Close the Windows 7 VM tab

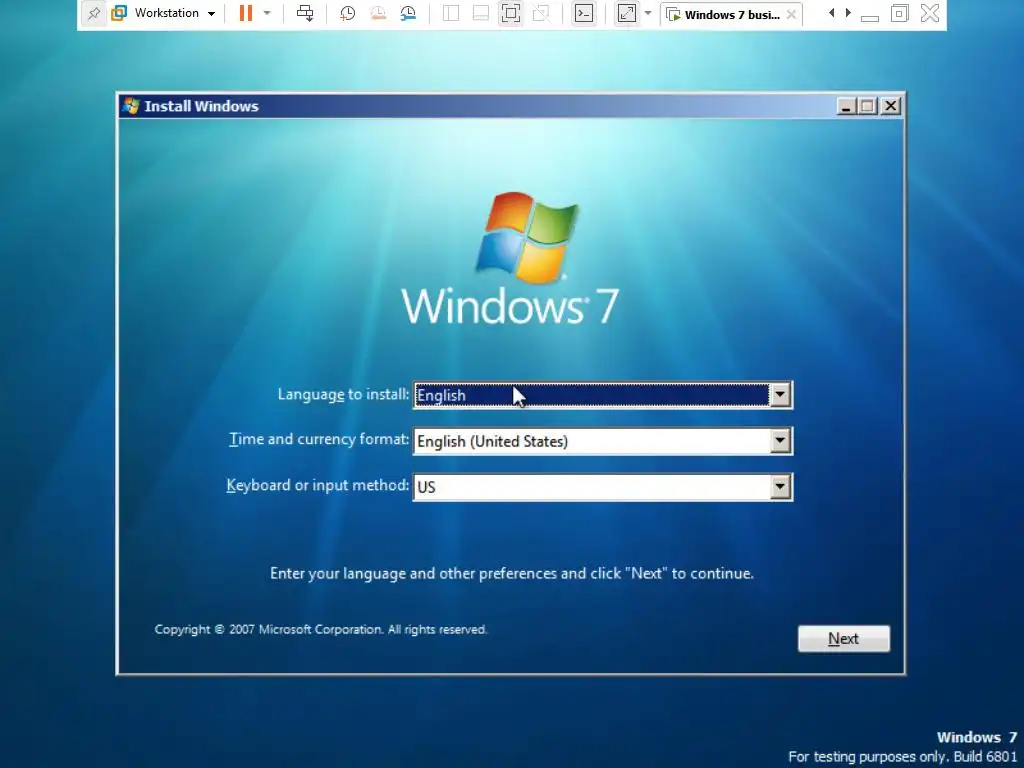[x=791, y=14]
